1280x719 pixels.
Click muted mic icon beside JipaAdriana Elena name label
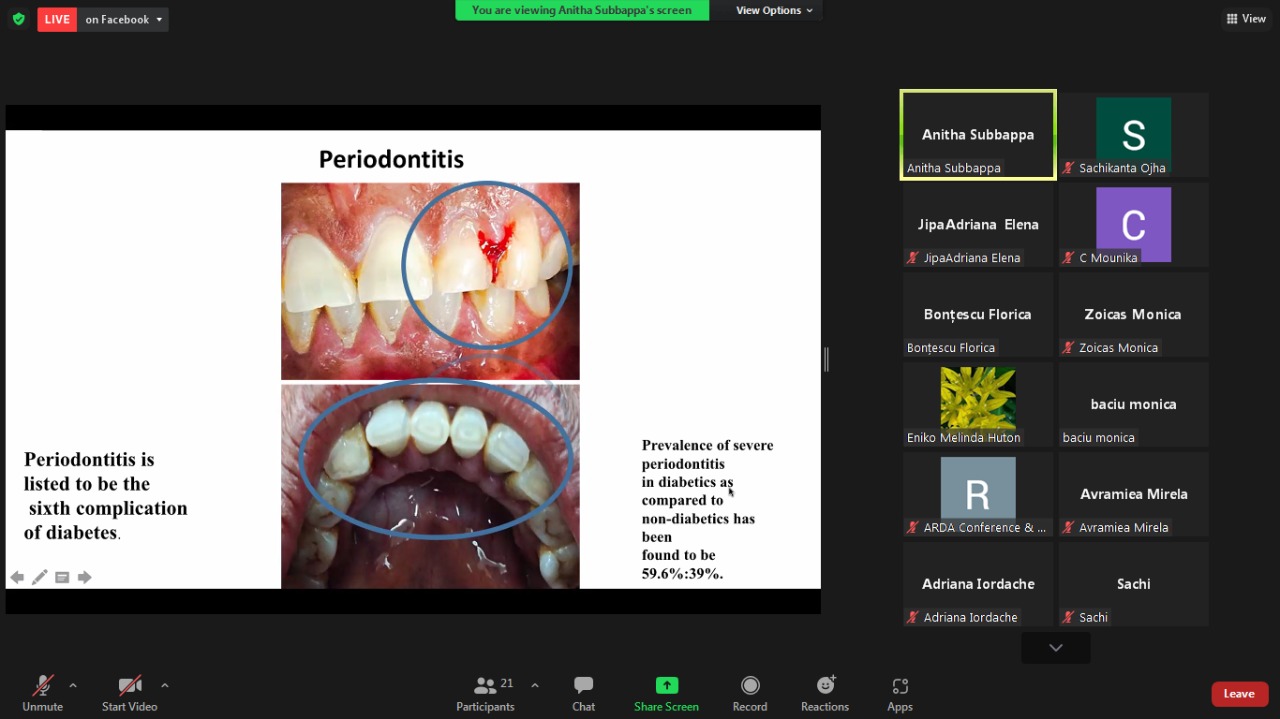pos(913,258)
